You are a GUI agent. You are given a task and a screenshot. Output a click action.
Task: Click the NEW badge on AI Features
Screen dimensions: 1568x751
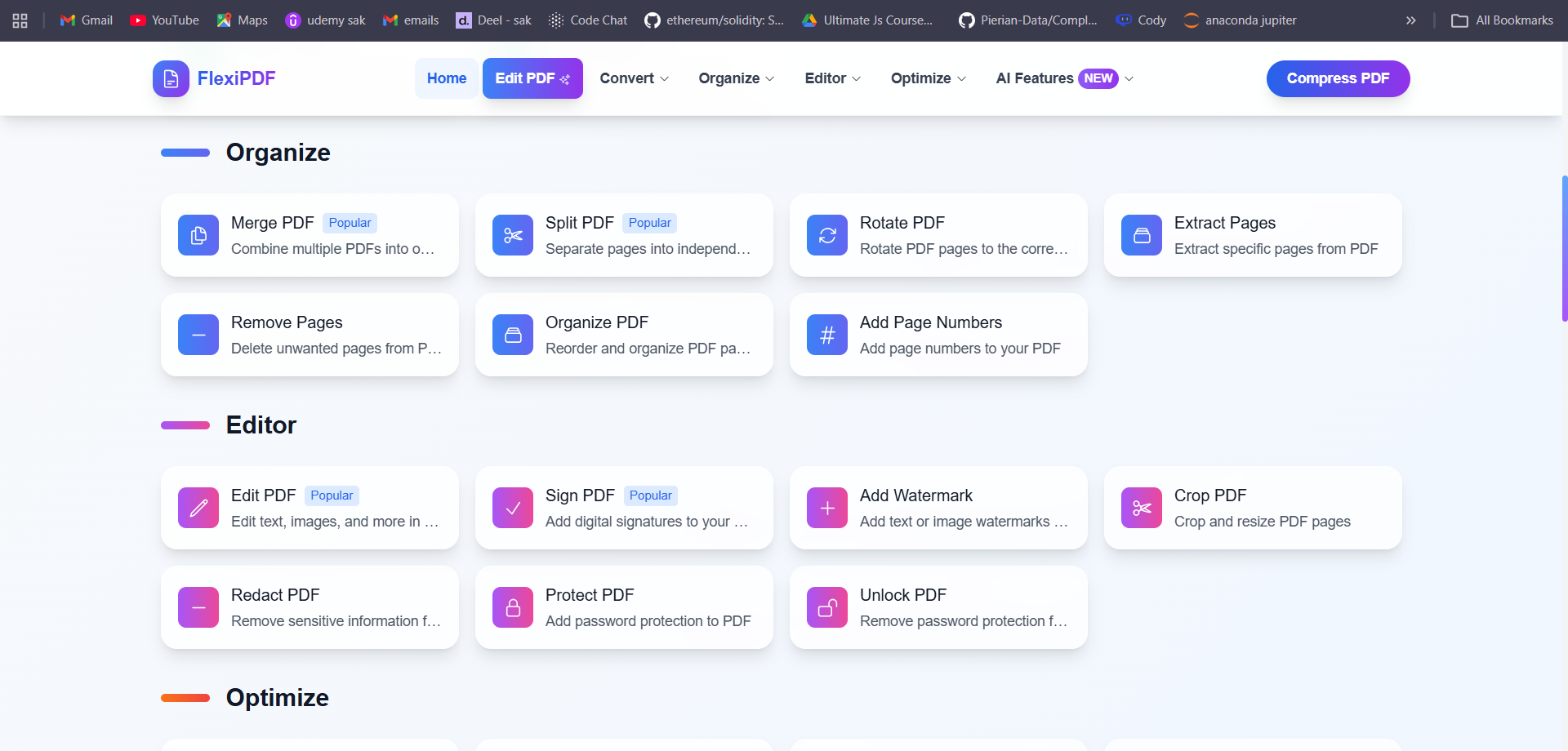(1098, 78)
